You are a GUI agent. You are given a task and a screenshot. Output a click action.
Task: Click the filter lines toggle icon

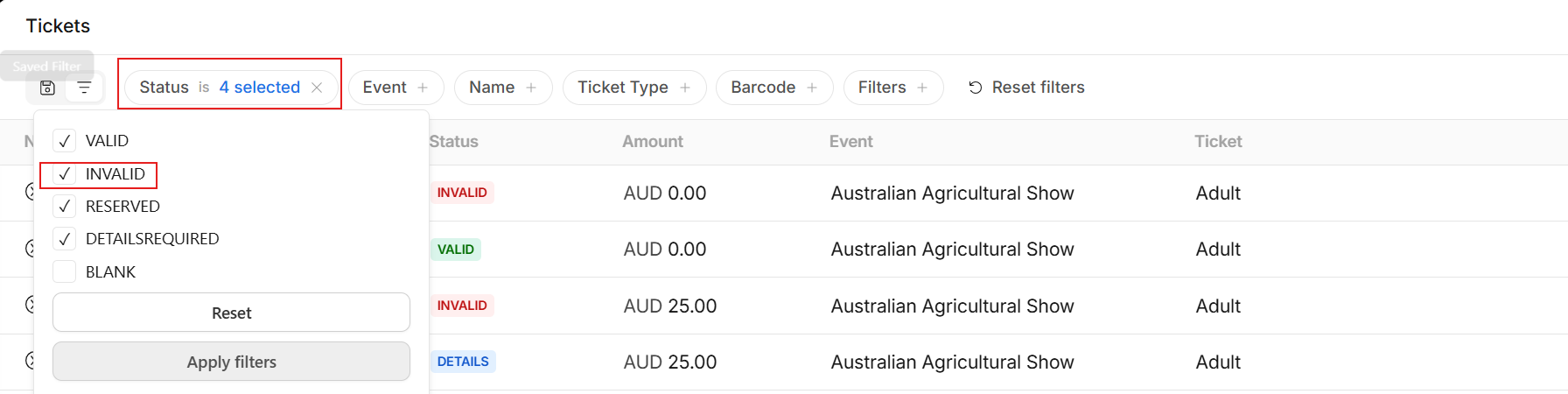pyautogui.click(x=84, y=88)
